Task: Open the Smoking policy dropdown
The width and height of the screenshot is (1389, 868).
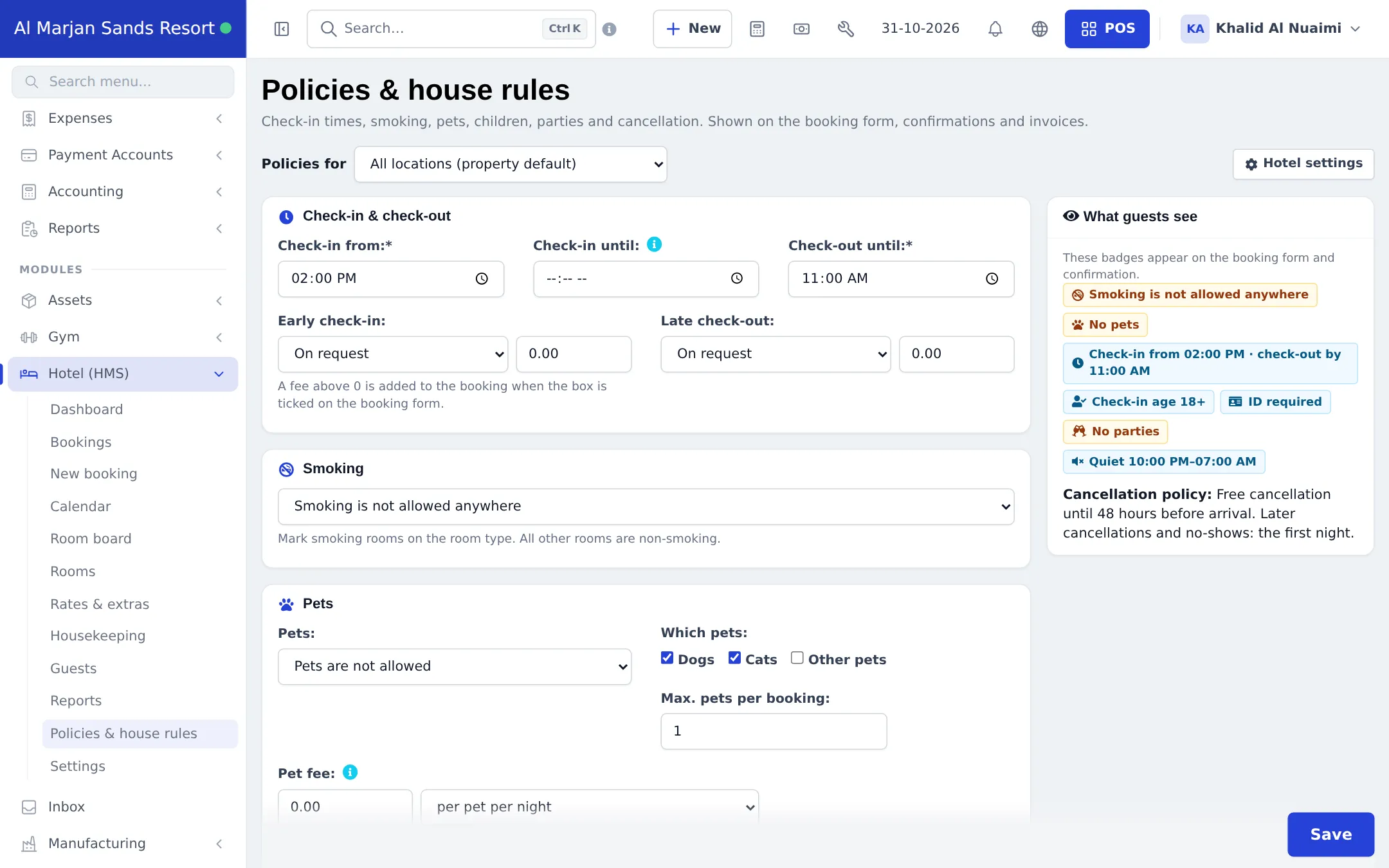Action: tap(646, 507)
